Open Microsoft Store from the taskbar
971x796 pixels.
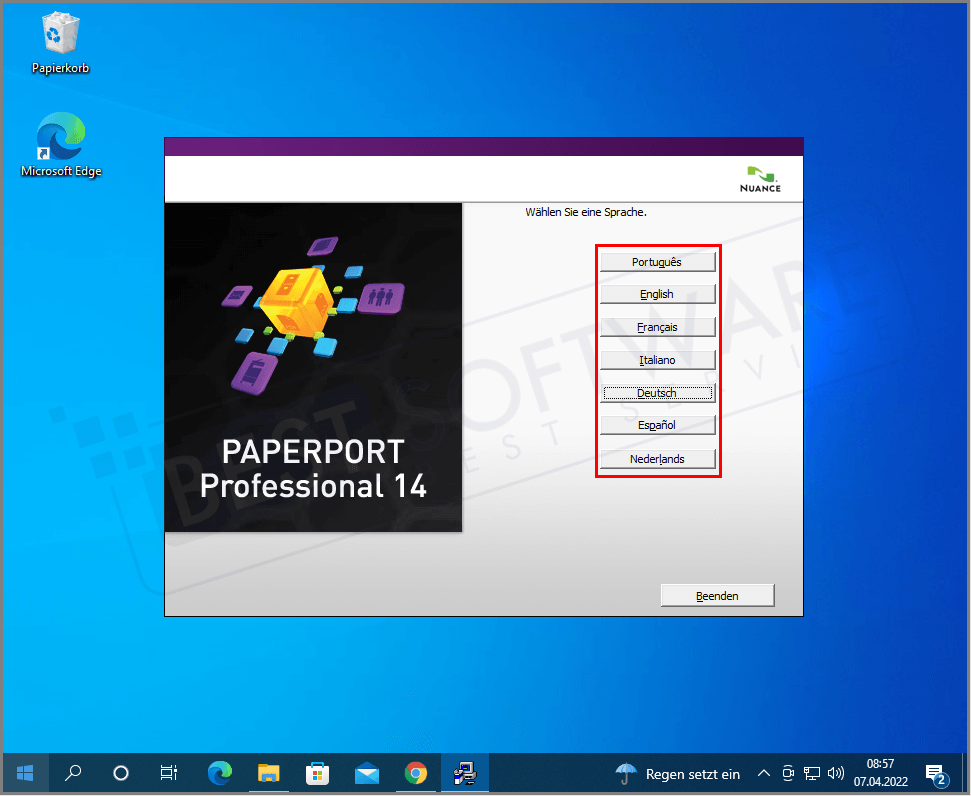tap(318, 772)
